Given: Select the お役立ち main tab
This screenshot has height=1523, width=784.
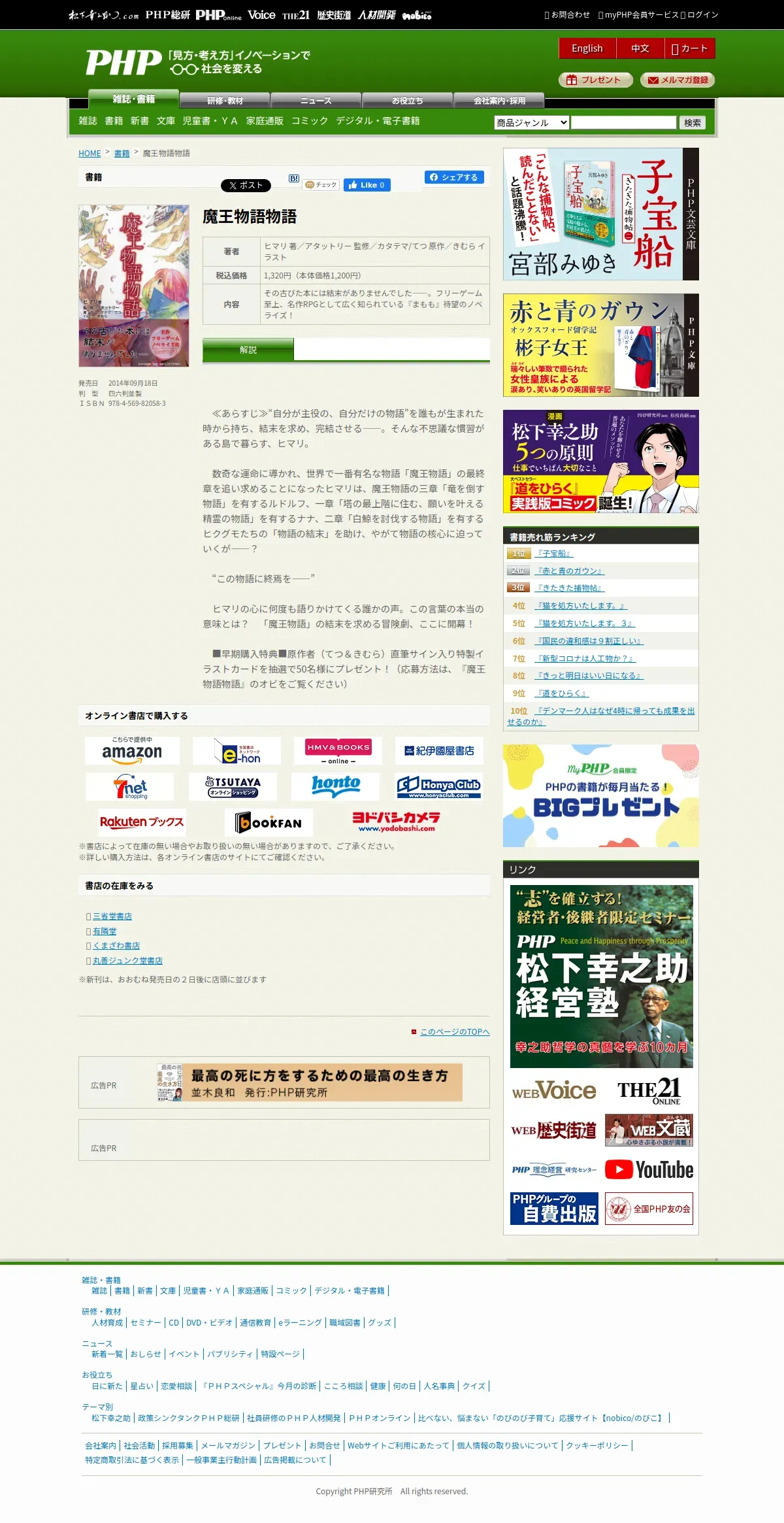Looking at the screenshot, I should pyautogui.click(x=408, y=100).
